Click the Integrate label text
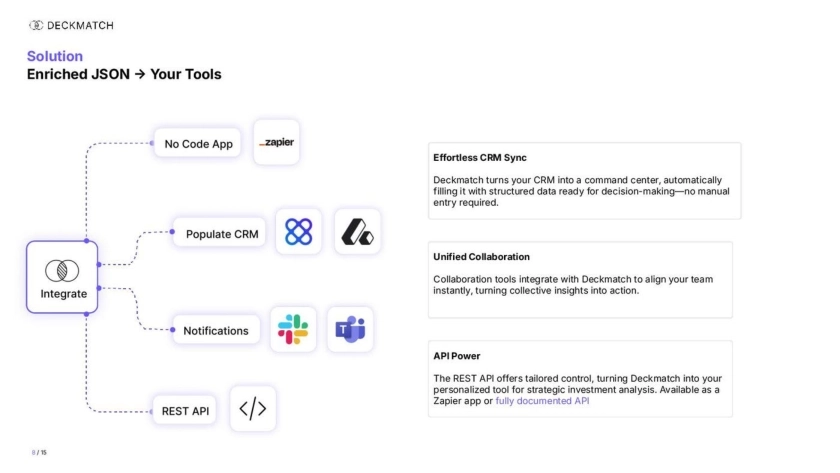Screen dimensions: 840x473 tap(62, 294)
